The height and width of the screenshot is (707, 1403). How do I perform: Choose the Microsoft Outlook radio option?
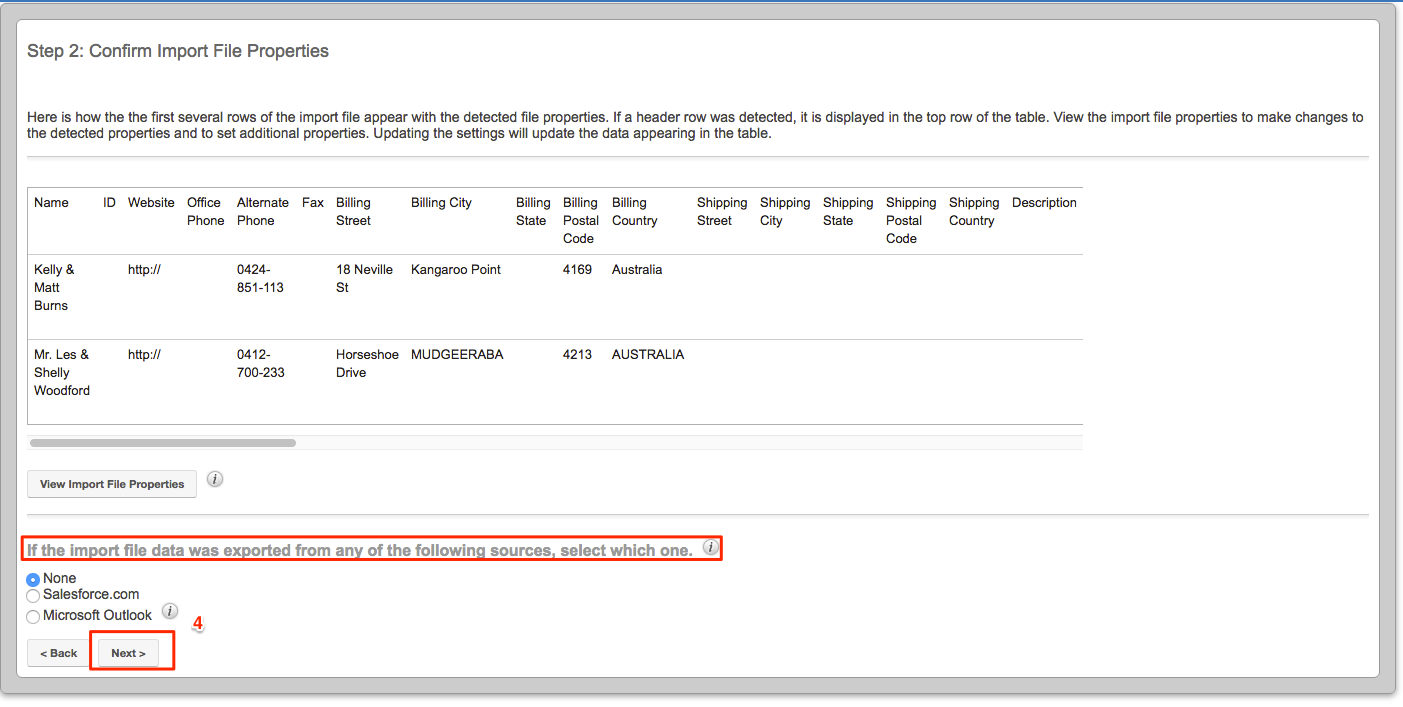point(33,617)
